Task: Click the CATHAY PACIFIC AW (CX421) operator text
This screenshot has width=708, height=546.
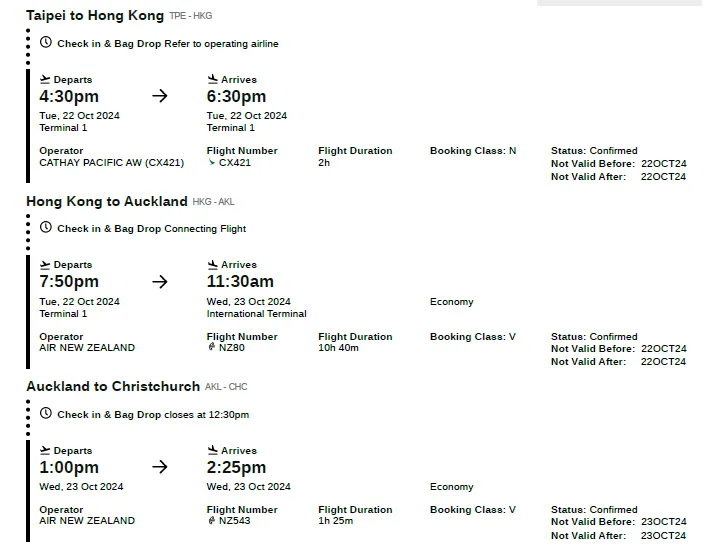Action: [x=112, y=163]
